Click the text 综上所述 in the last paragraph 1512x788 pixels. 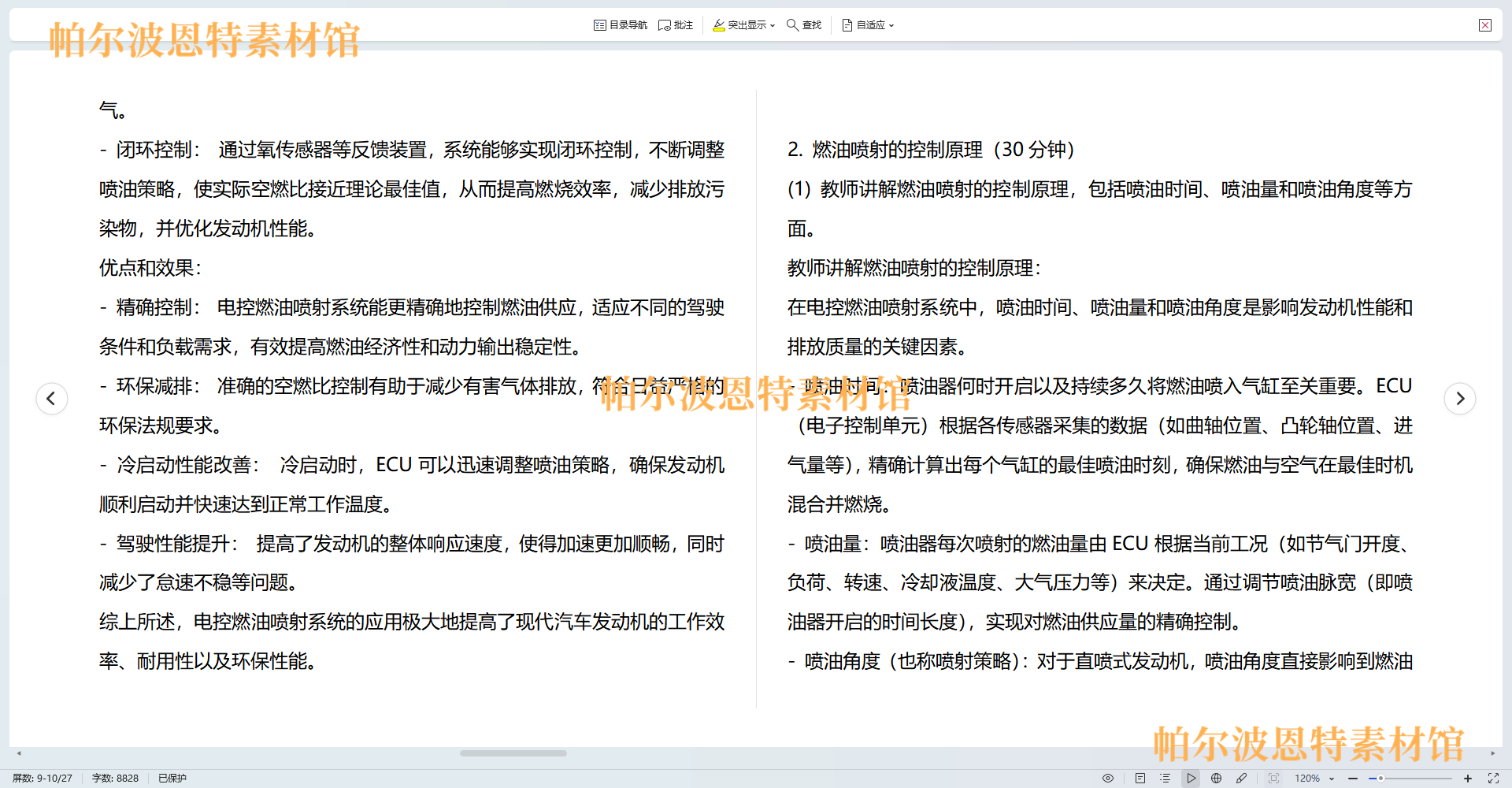point(137,622)
